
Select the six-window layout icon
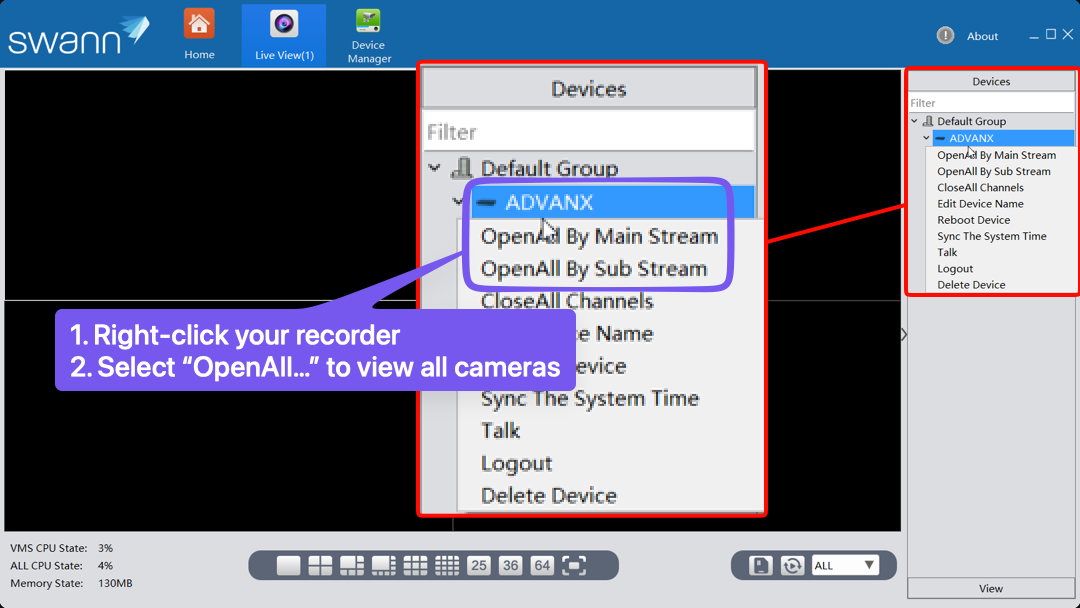point(351,565)
